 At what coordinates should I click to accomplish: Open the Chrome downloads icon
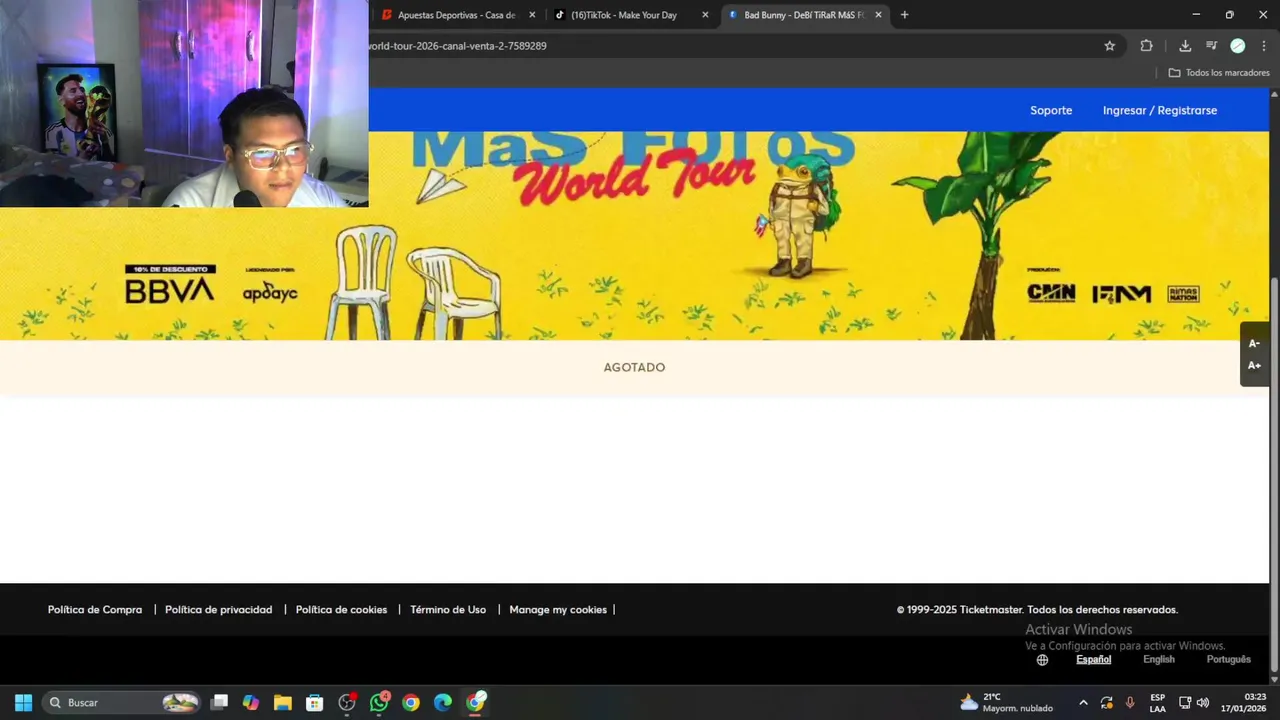pyautogui.click(x=1185, y=46)
